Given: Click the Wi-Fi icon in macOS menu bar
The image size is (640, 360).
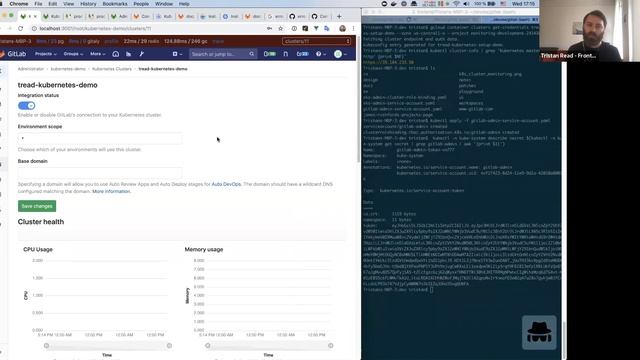Looking at the screenshot, I should tap(456, 4).
